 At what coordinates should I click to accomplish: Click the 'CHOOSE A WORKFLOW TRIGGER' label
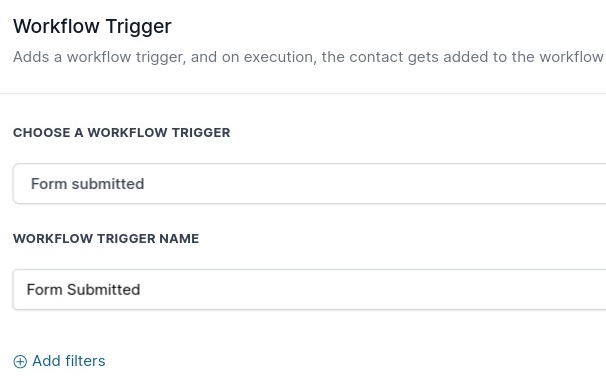point(121,133)
